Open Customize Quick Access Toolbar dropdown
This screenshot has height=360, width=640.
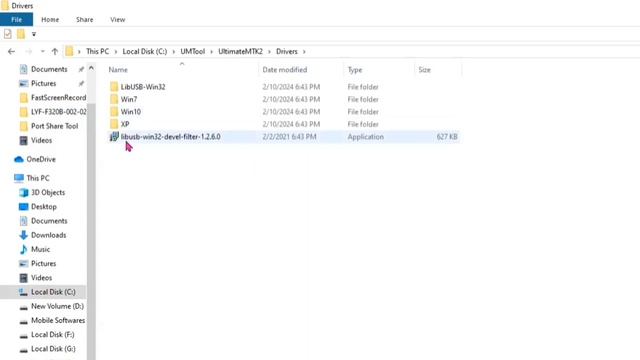point(34,34)
